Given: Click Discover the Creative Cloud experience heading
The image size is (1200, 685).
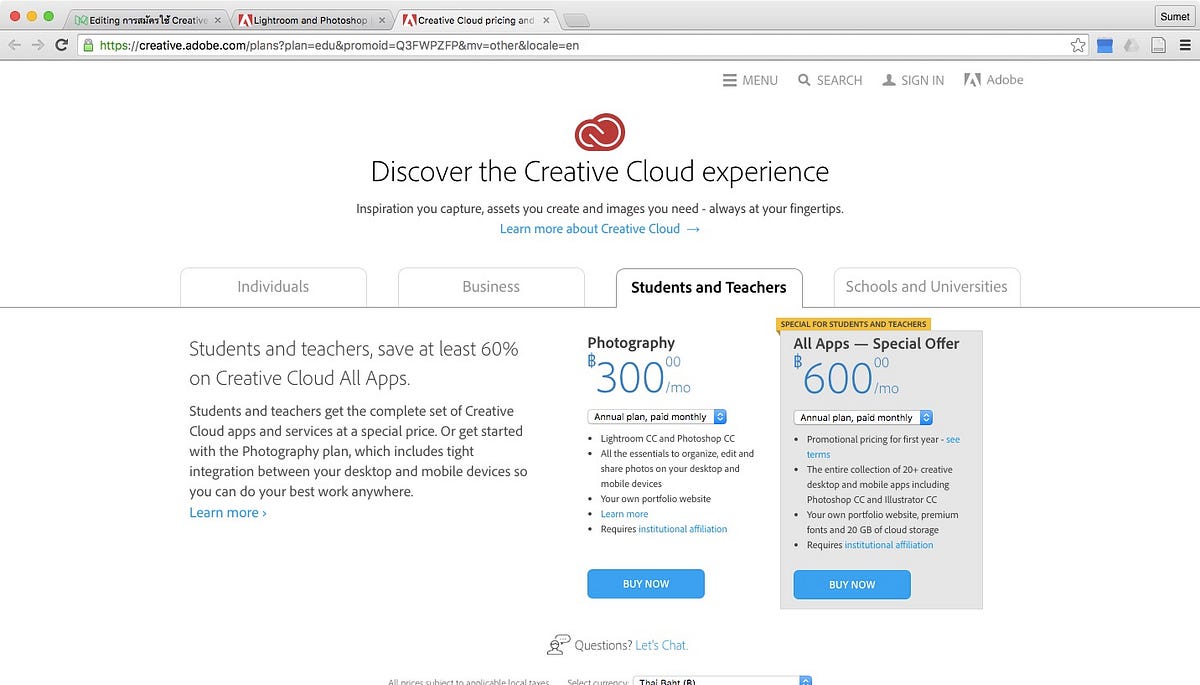Looking at the screenshot, I should (600, 171).
